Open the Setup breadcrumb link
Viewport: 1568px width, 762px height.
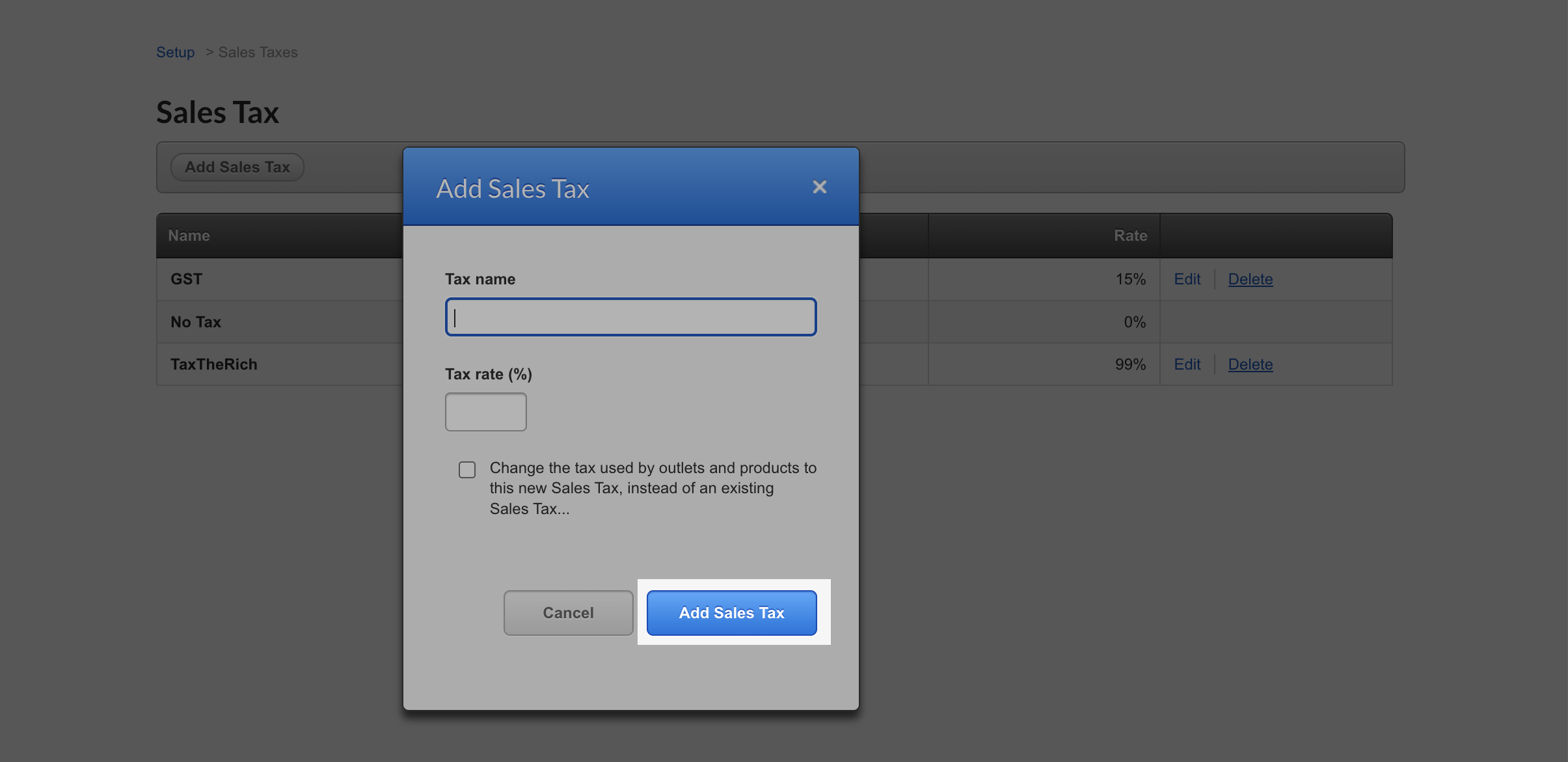175,52
